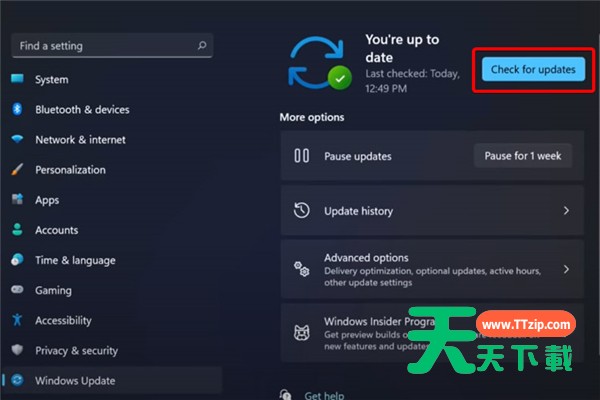Click the More options heading
This screenshot has width=600, height=400.
(x=311, y=117)
